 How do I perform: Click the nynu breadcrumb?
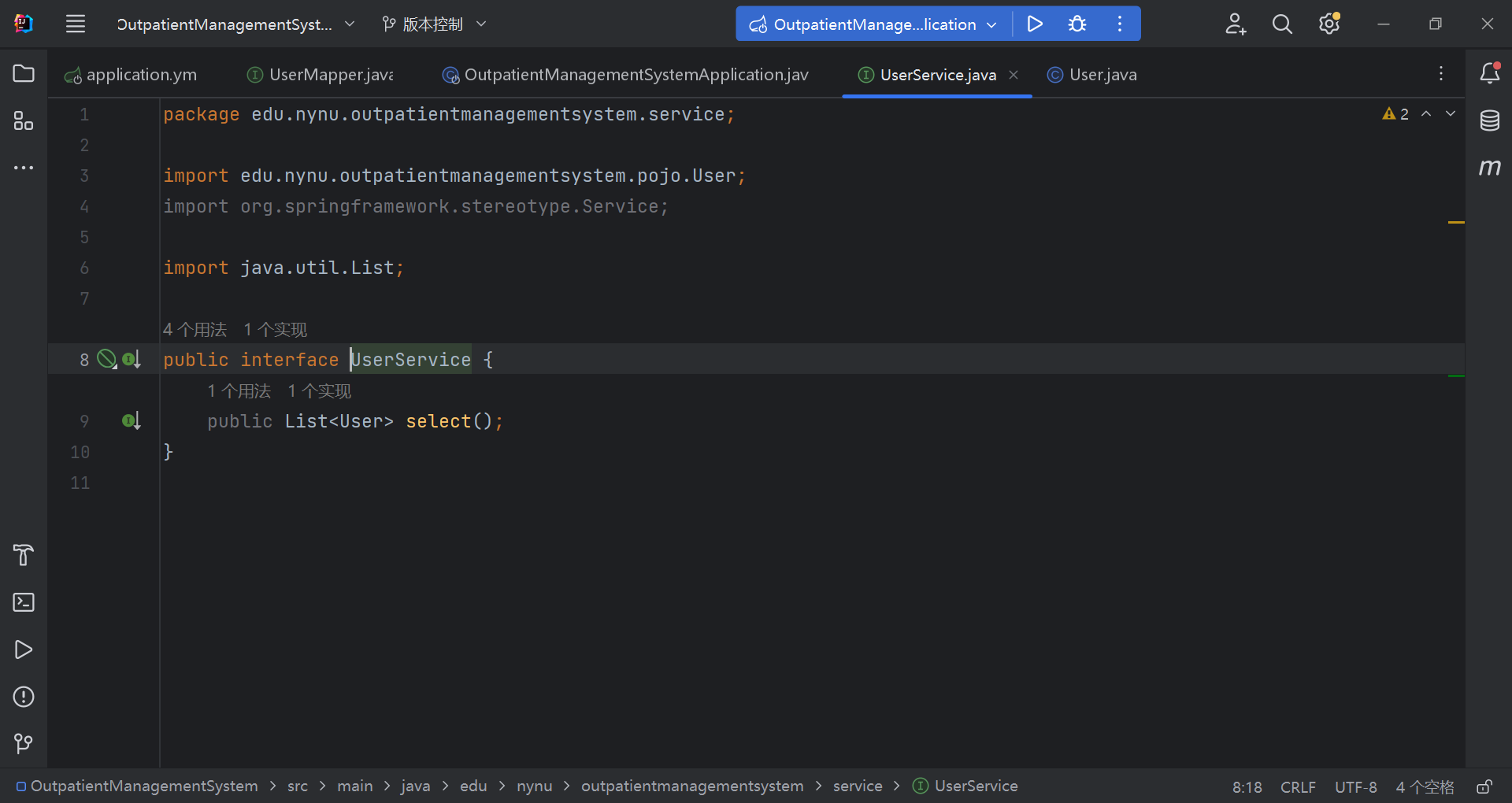[x=535, y=786]
